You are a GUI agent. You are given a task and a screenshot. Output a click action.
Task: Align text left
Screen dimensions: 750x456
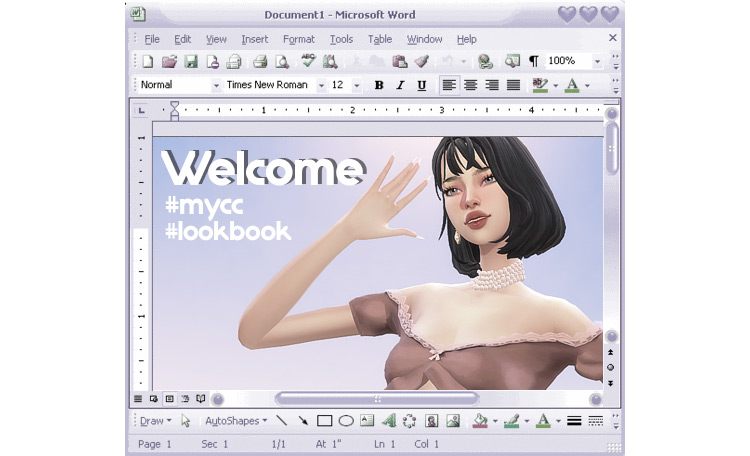tap(449, 85)
